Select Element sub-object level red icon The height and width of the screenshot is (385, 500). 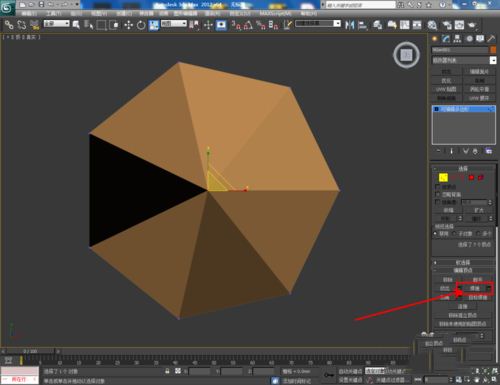coord(481,178)
